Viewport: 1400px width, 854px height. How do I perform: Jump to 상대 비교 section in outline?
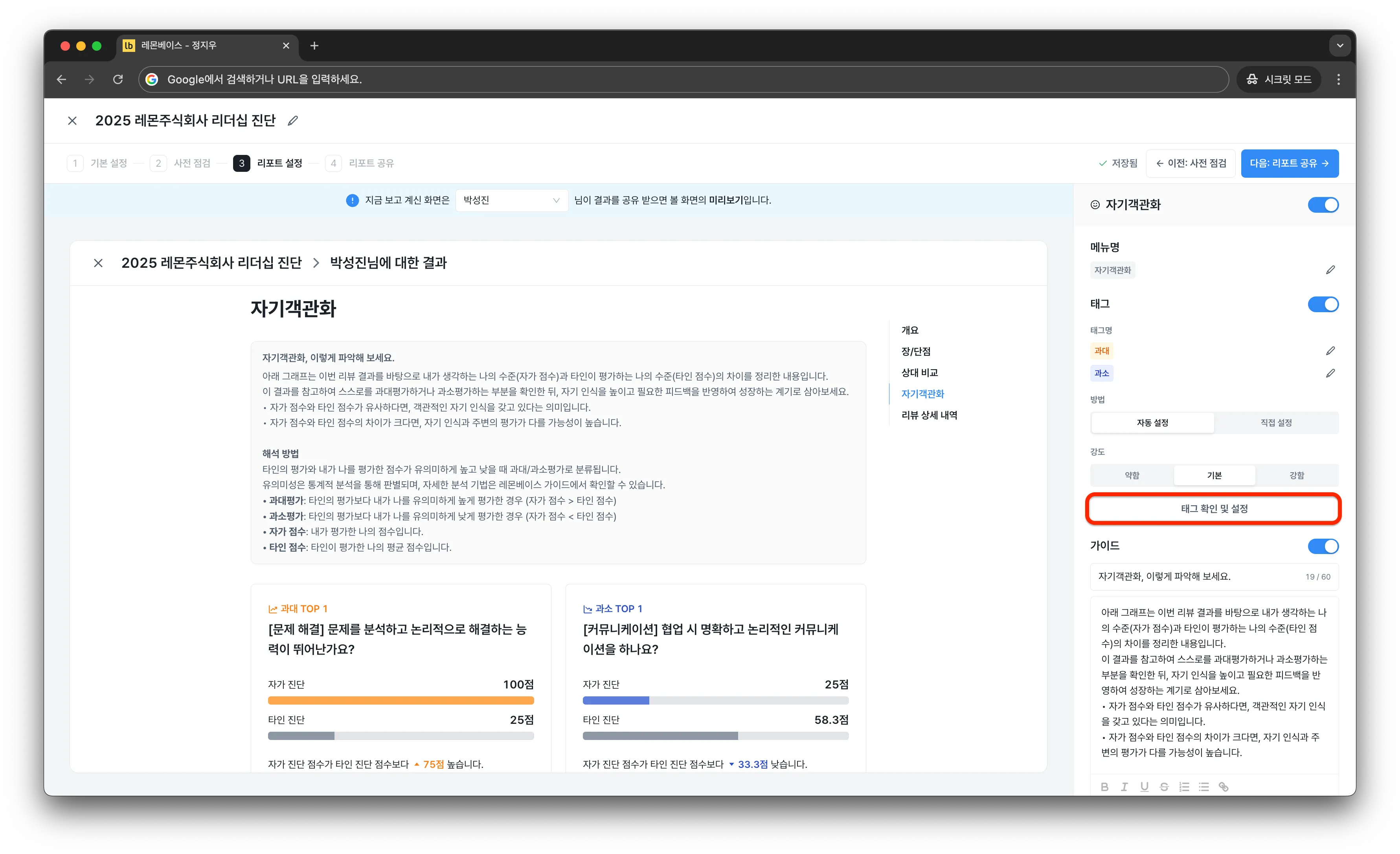pyautogui.click(x=919, y=372)
